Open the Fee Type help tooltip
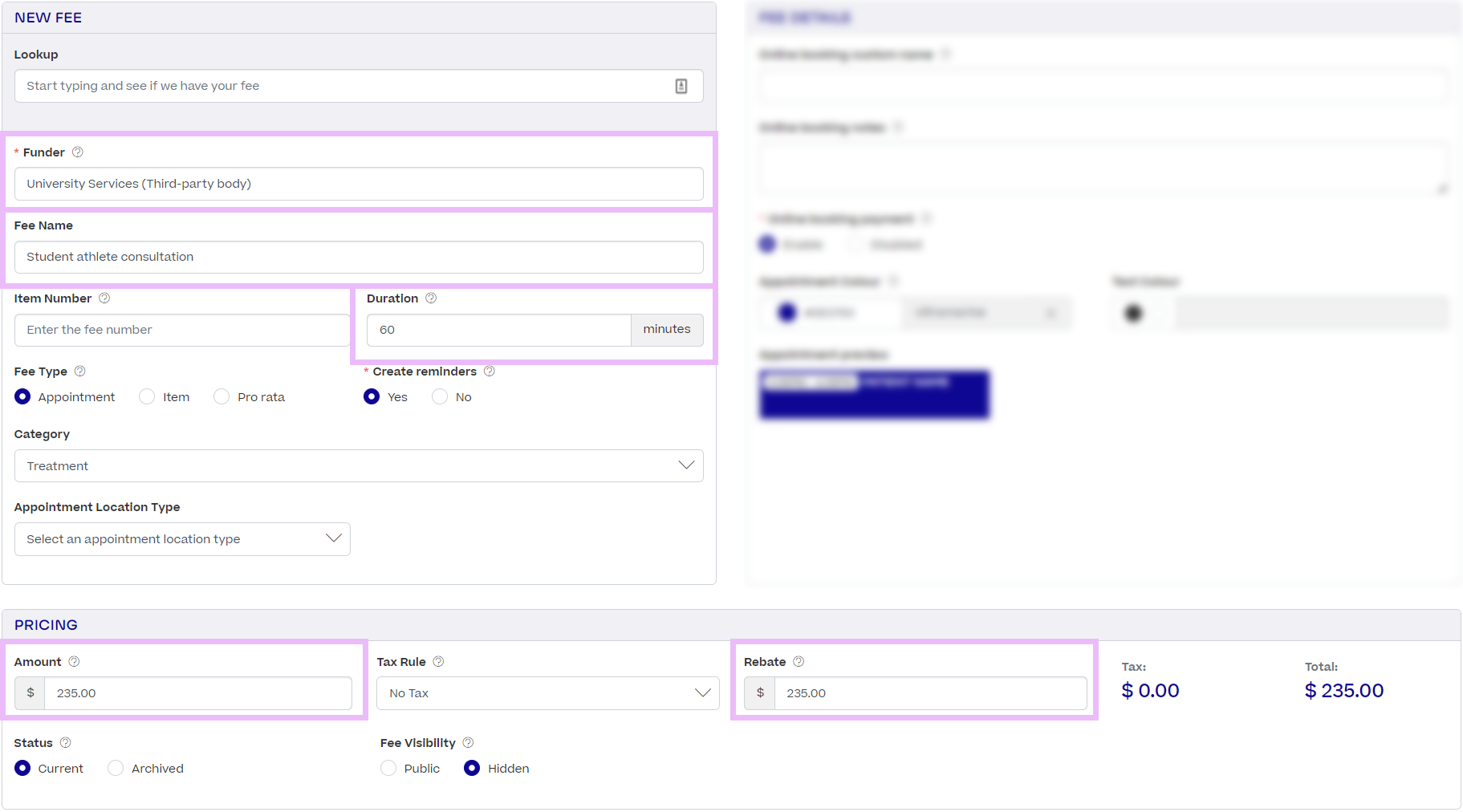 [79, 371]
